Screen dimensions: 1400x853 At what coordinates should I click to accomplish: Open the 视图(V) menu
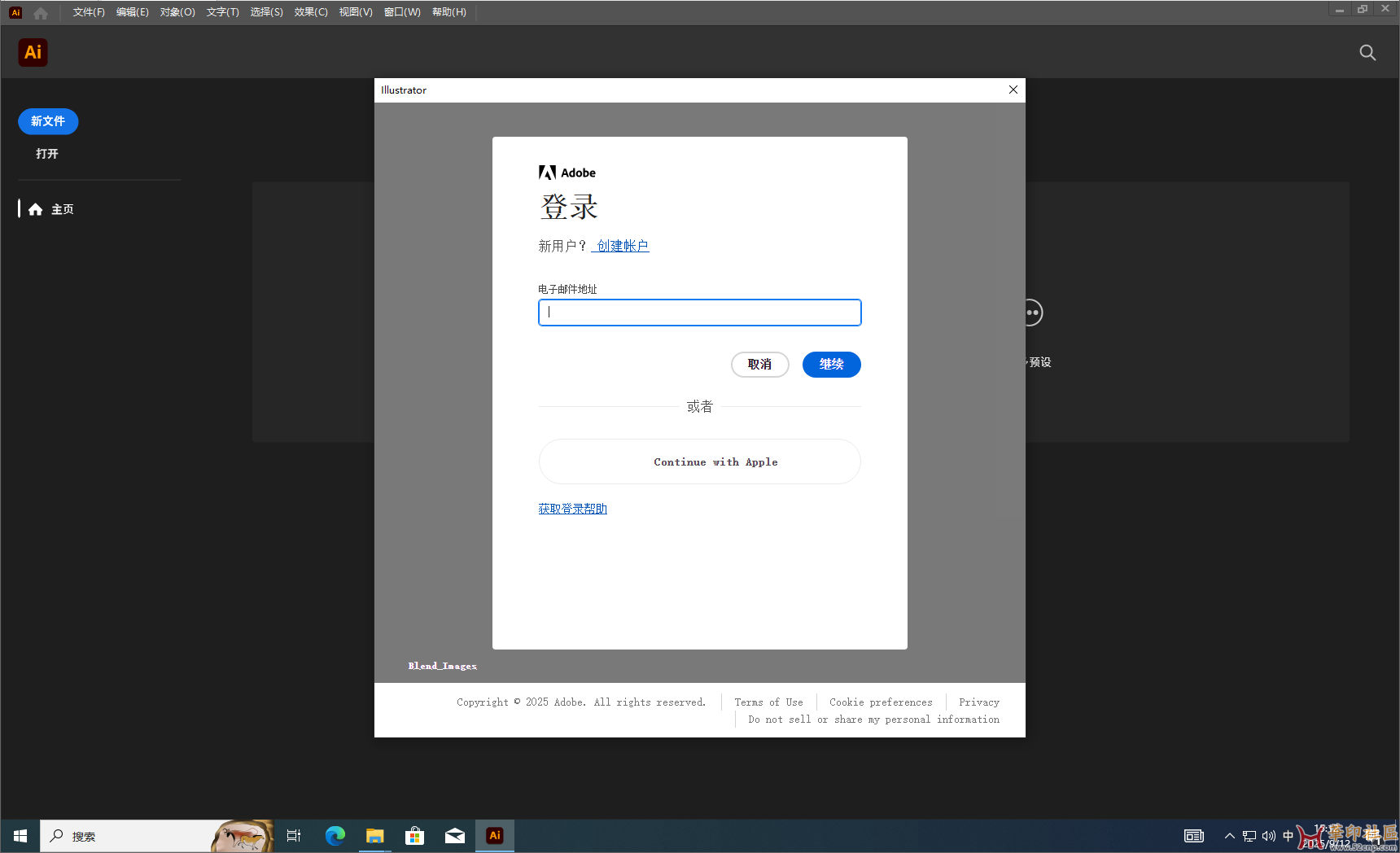click(356, 12)
